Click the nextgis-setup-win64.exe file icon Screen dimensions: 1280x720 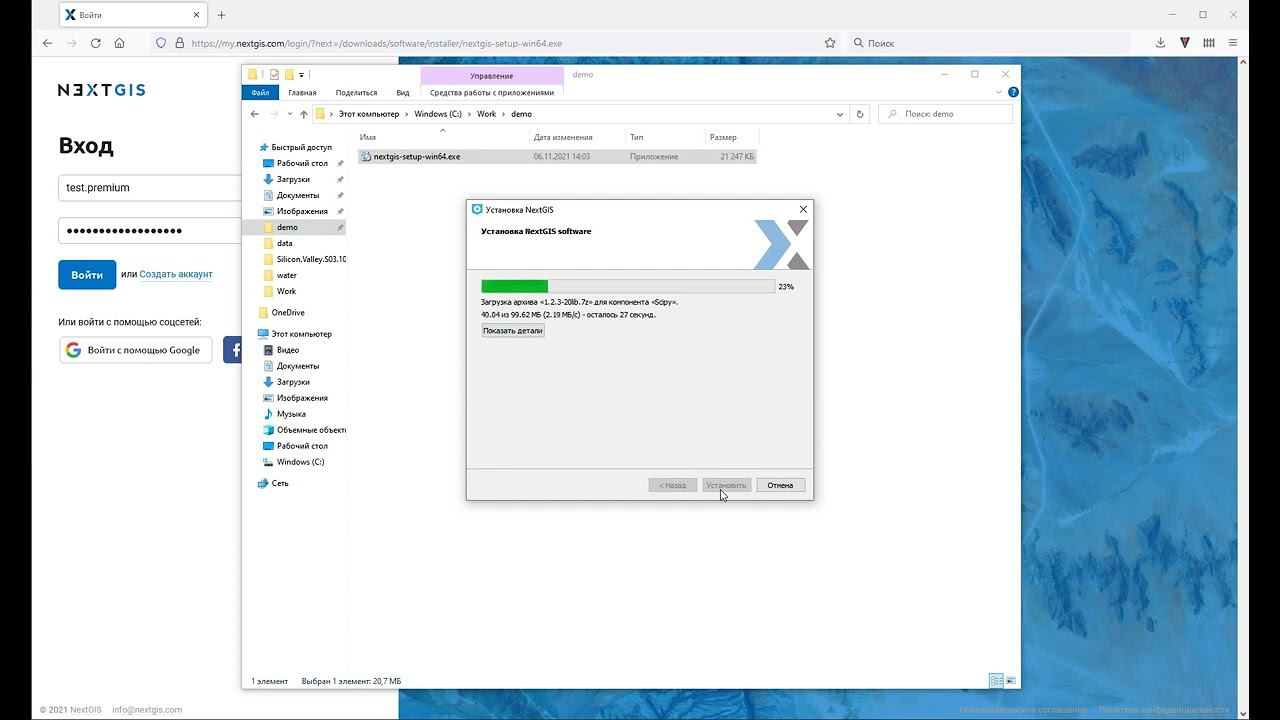tap(365, 156)
